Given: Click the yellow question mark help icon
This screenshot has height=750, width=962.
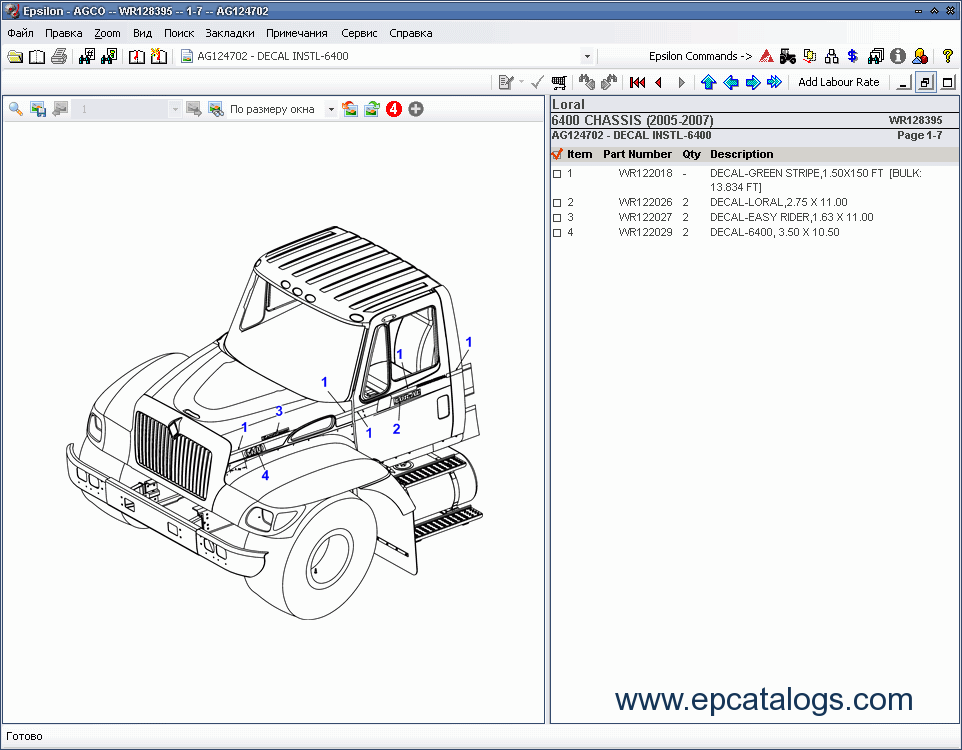Looking at the screenshot, I should [x=947, y=56].
